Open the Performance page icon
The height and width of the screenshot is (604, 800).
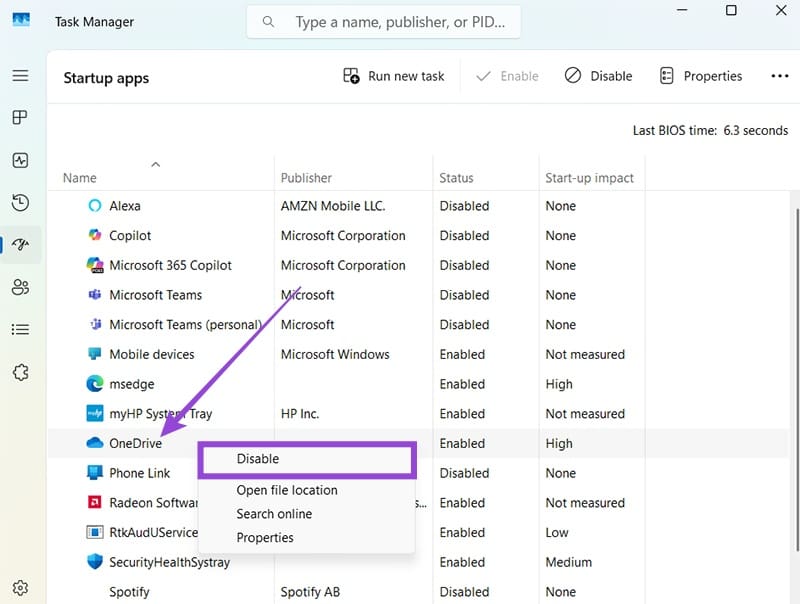[20, 160]
